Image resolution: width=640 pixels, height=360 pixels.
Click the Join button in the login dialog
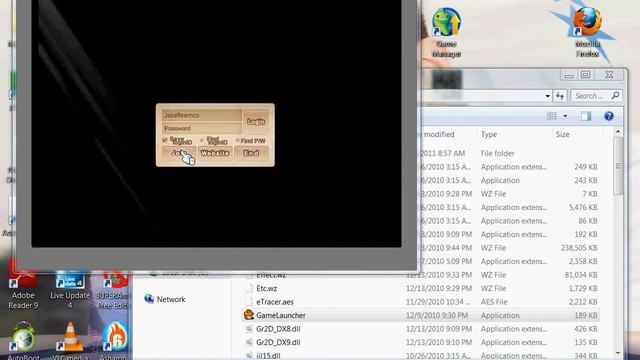click(x=179, y=153)
